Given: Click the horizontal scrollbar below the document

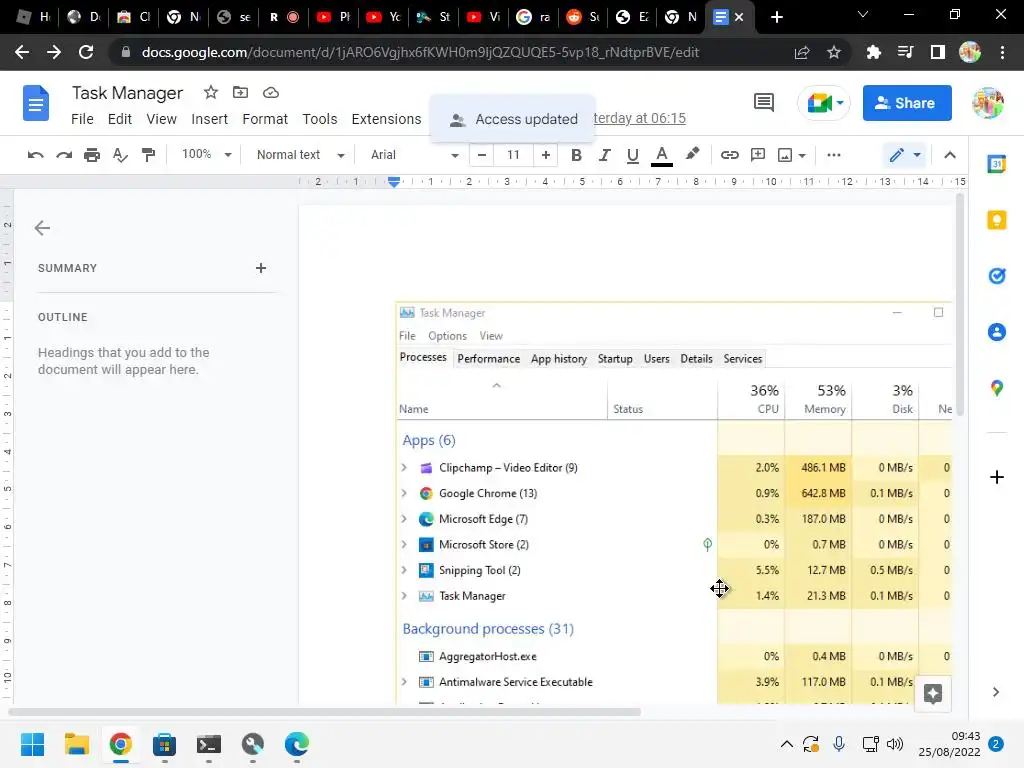Looking at the screenshot, I should click(325, 712).
